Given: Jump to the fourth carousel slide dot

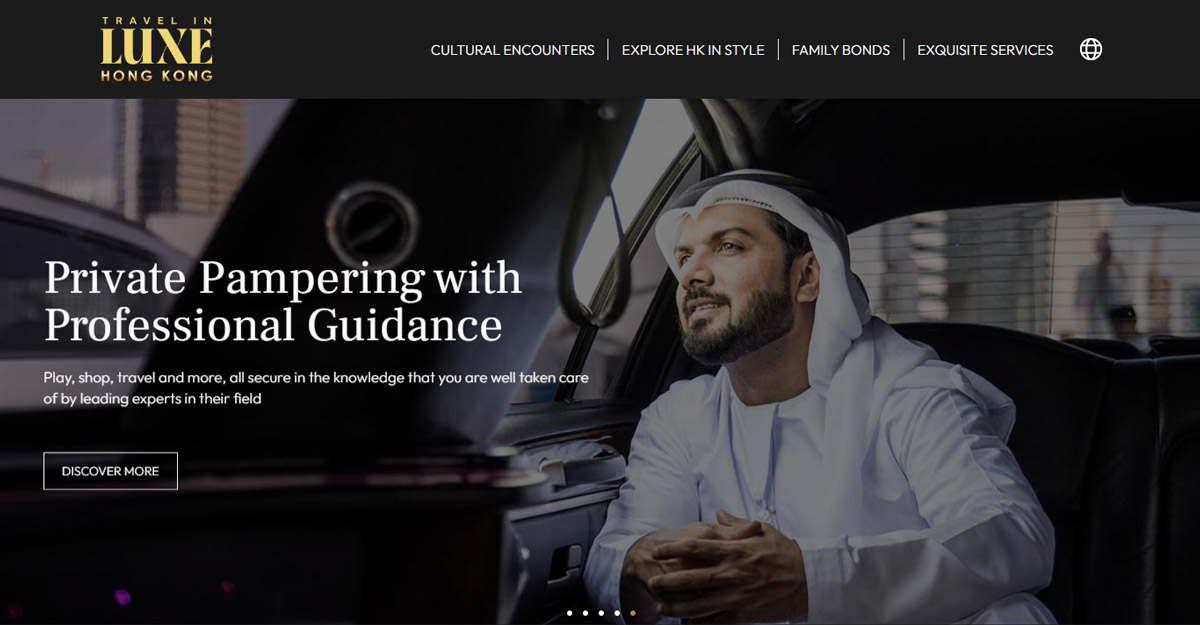Looking at the screenshot, I should coord(617,613).
